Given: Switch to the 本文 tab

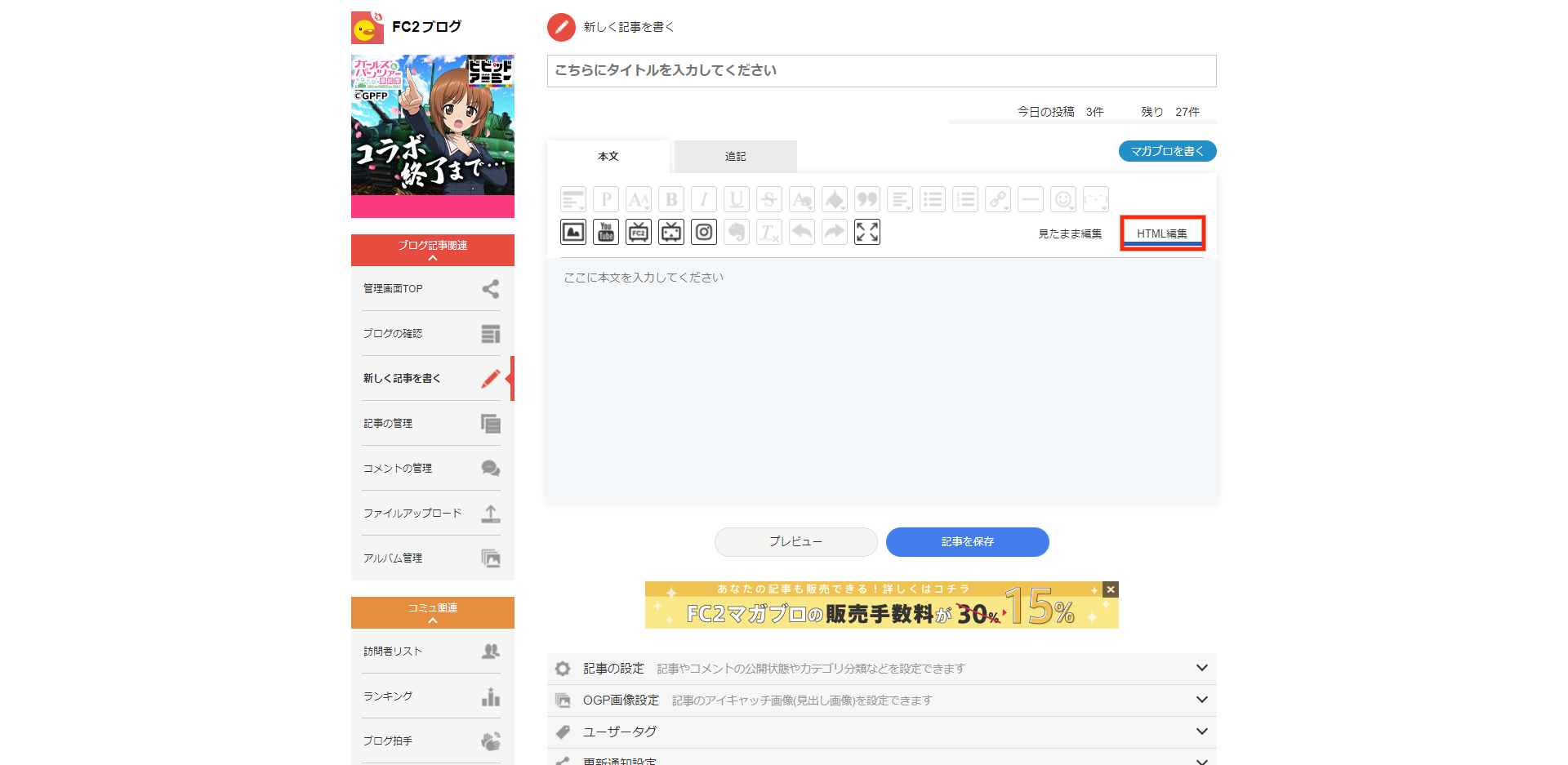Looking at the screenshot, I should click(x=608, y=156).
